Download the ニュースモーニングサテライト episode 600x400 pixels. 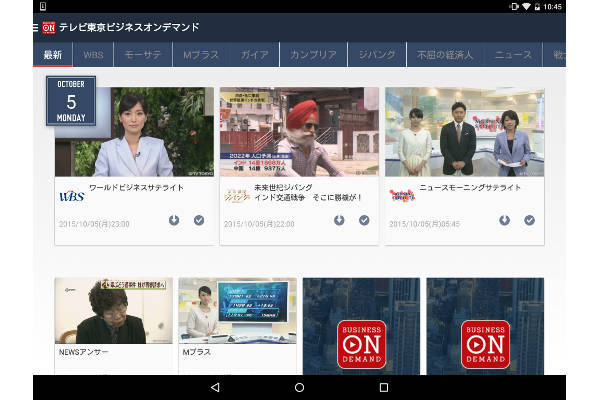504,220
